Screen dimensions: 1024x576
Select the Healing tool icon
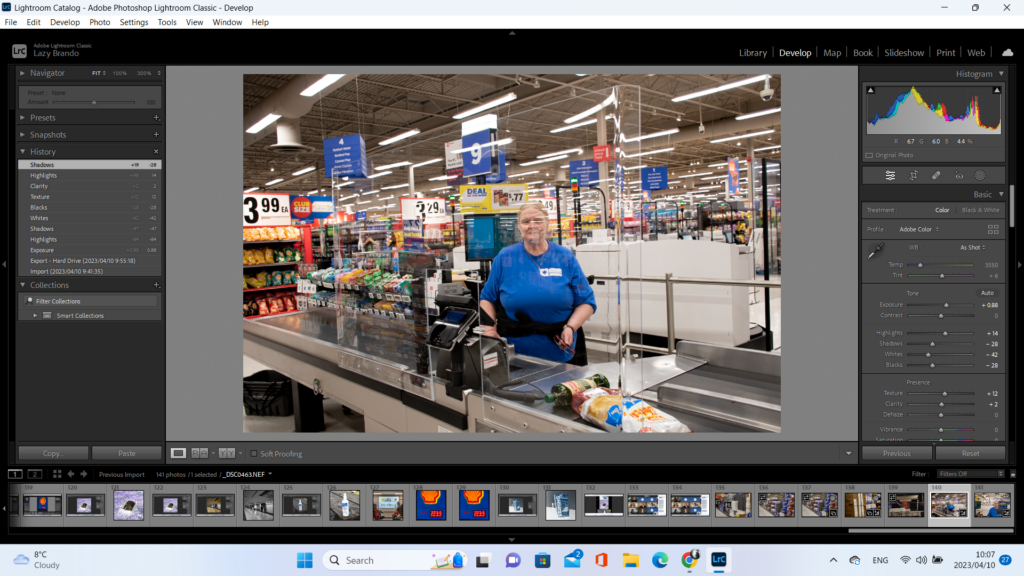[x=936, y=175]
